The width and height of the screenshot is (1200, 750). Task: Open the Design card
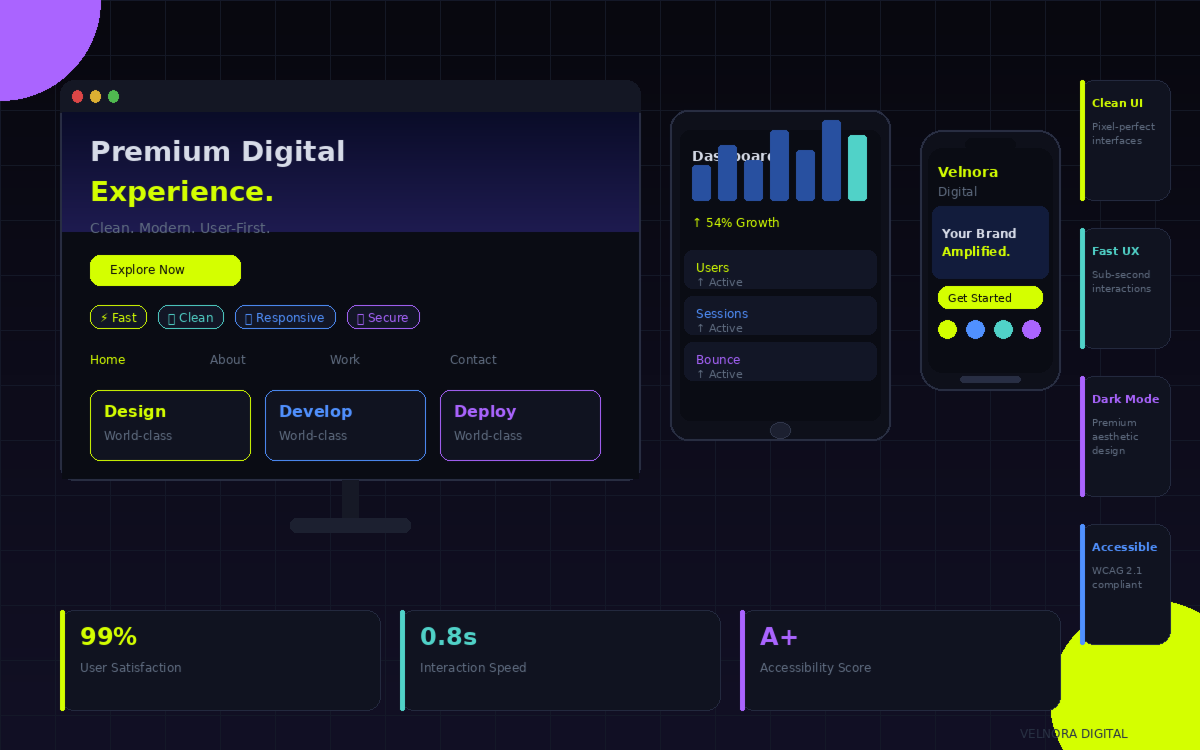click(x=170, y=425)
